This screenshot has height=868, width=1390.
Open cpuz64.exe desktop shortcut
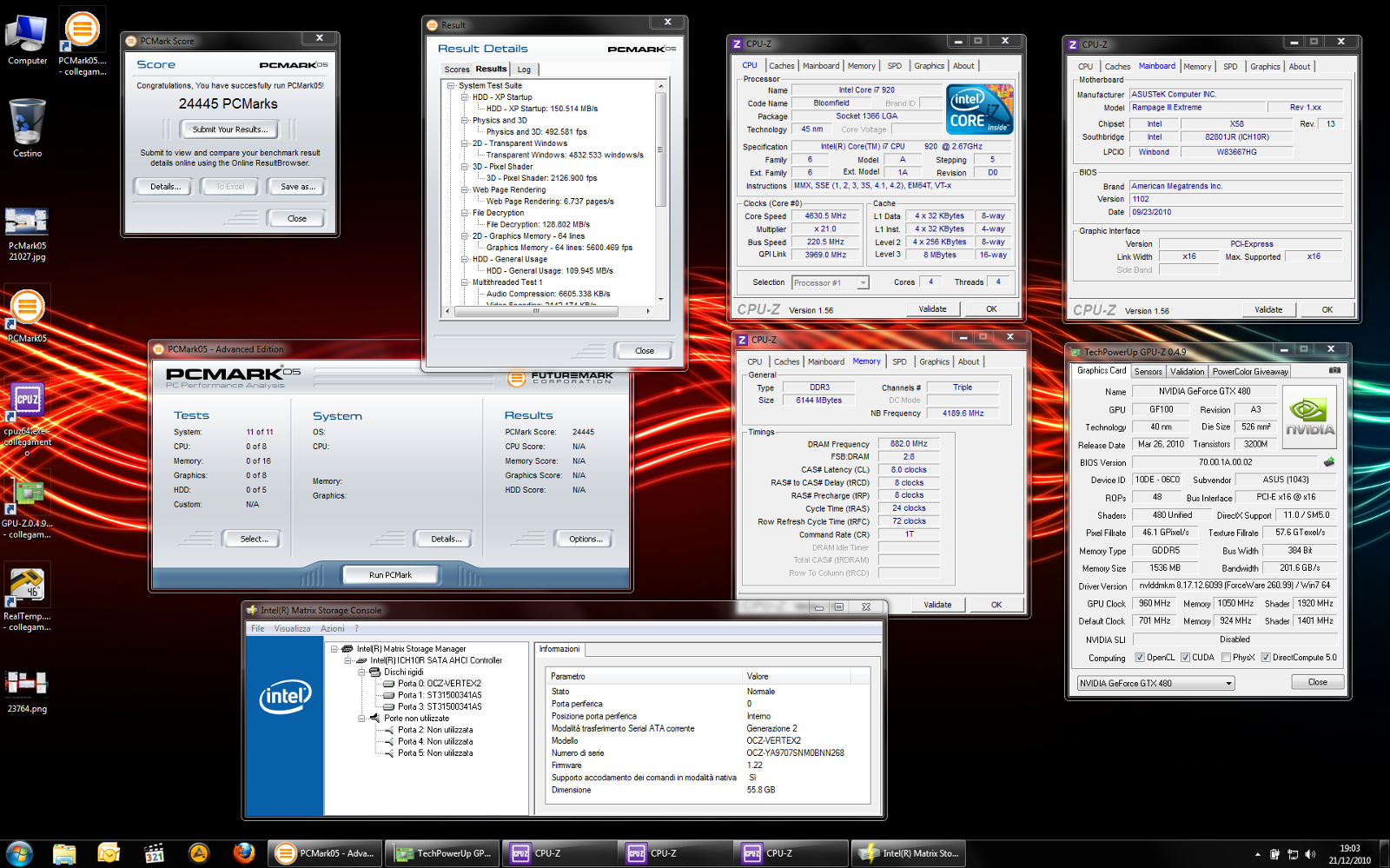[x=27, y=420]
